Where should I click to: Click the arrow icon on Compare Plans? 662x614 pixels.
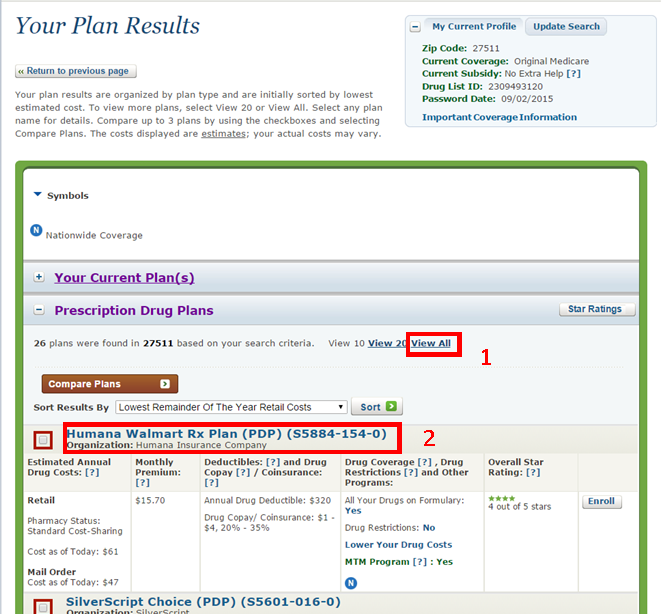[165, 384]
